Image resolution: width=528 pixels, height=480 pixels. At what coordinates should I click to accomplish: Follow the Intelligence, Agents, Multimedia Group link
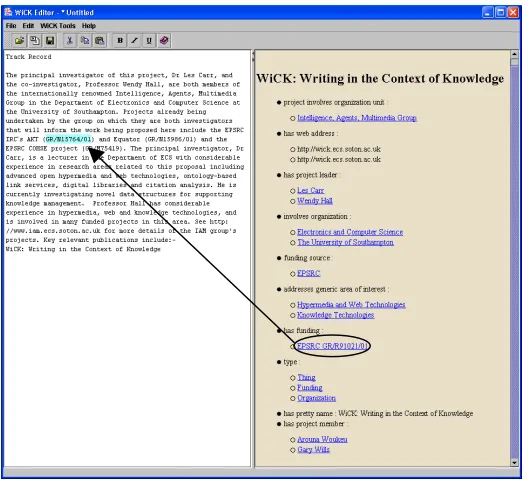pyautogui.click(x=357, y=118)
